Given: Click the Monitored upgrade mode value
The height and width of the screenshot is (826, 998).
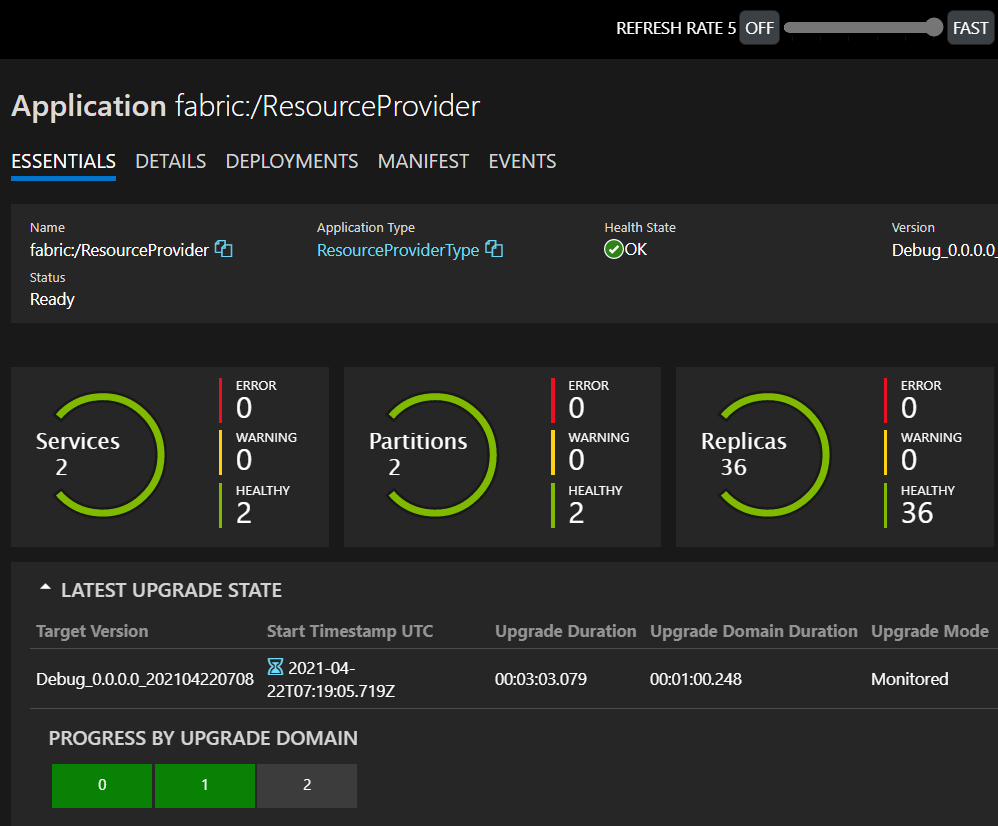Looking at the screenshot, I should [x=910, y=679].
